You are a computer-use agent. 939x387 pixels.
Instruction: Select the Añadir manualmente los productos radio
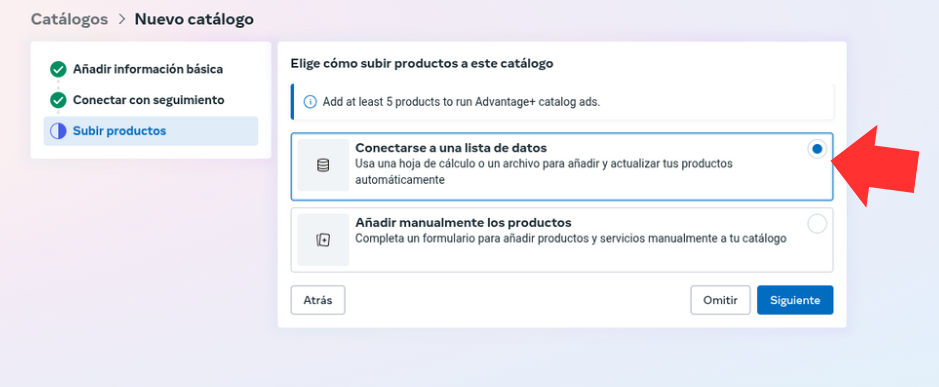tap(817, 224)
